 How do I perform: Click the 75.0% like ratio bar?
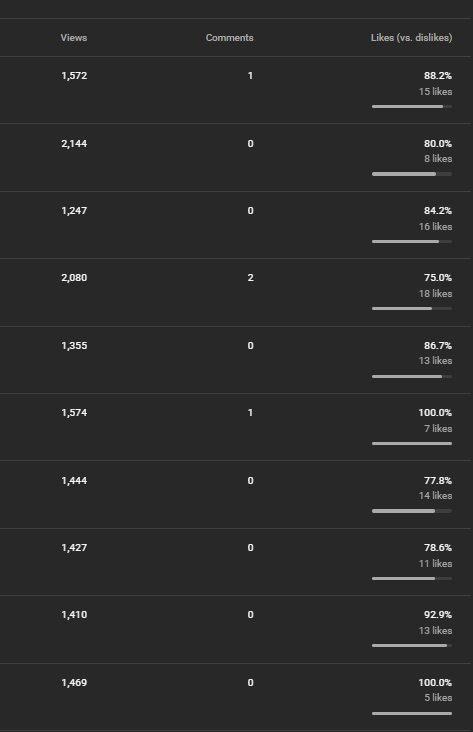[x=412, y=309]
